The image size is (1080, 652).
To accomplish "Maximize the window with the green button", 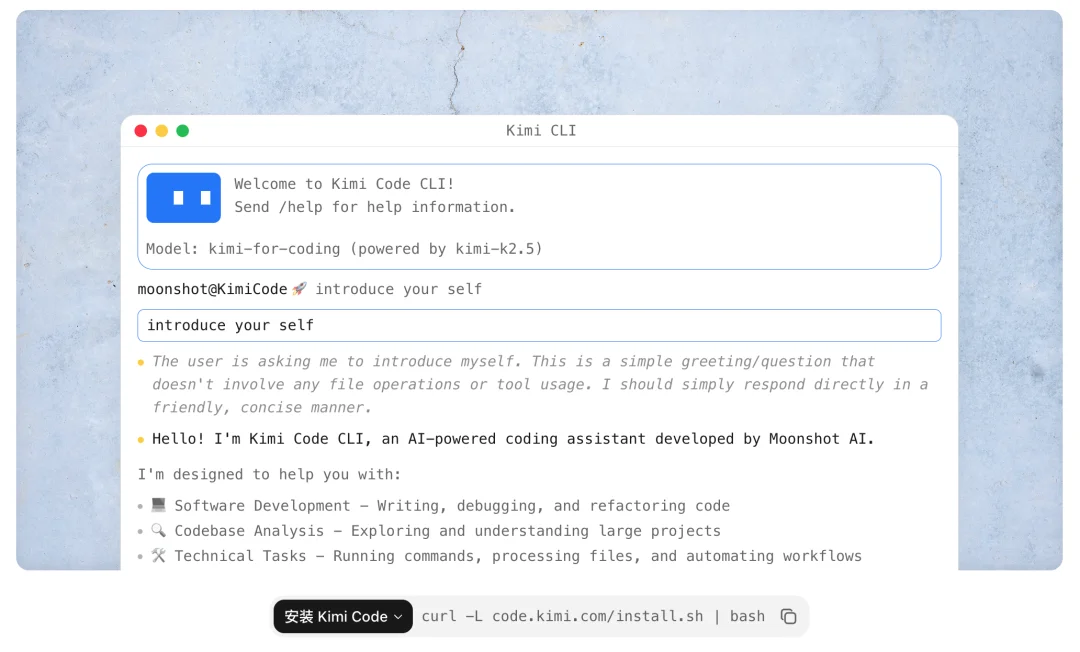I will (x=183, y=131).
